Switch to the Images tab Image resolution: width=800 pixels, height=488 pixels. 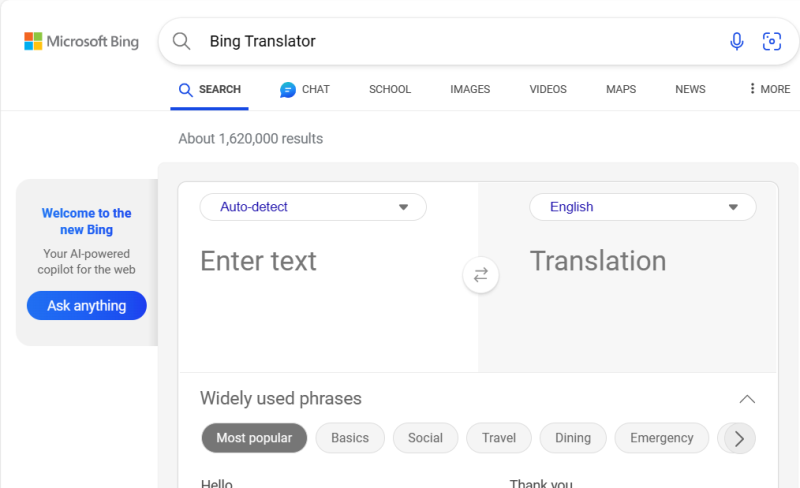470,89
